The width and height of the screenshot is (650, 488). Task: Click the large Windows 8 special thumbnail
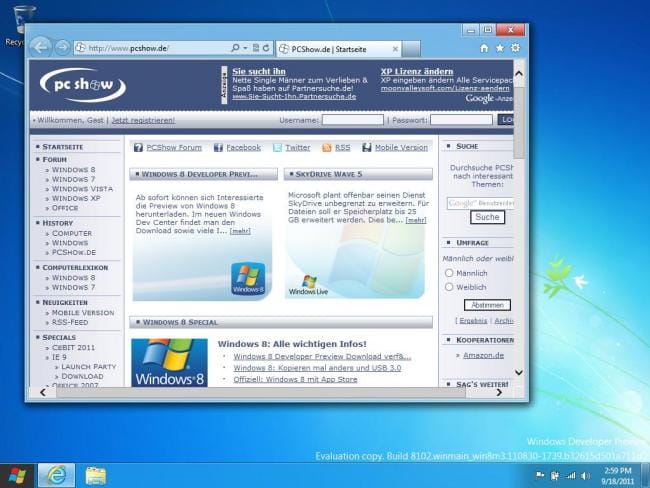tap(169, 363)
